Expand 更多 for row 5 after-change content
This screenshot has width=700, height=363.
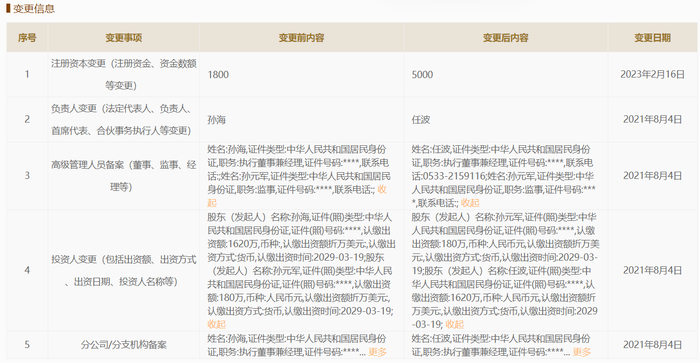[582, 352]
